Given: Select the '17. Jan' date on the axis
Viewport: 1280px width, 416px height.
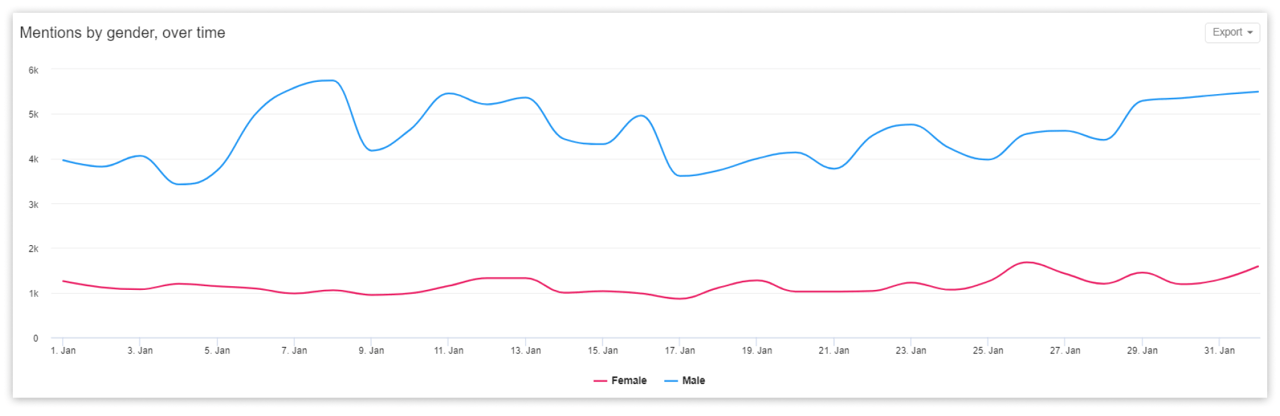Looking at the screenshot, I should [679, 351].
